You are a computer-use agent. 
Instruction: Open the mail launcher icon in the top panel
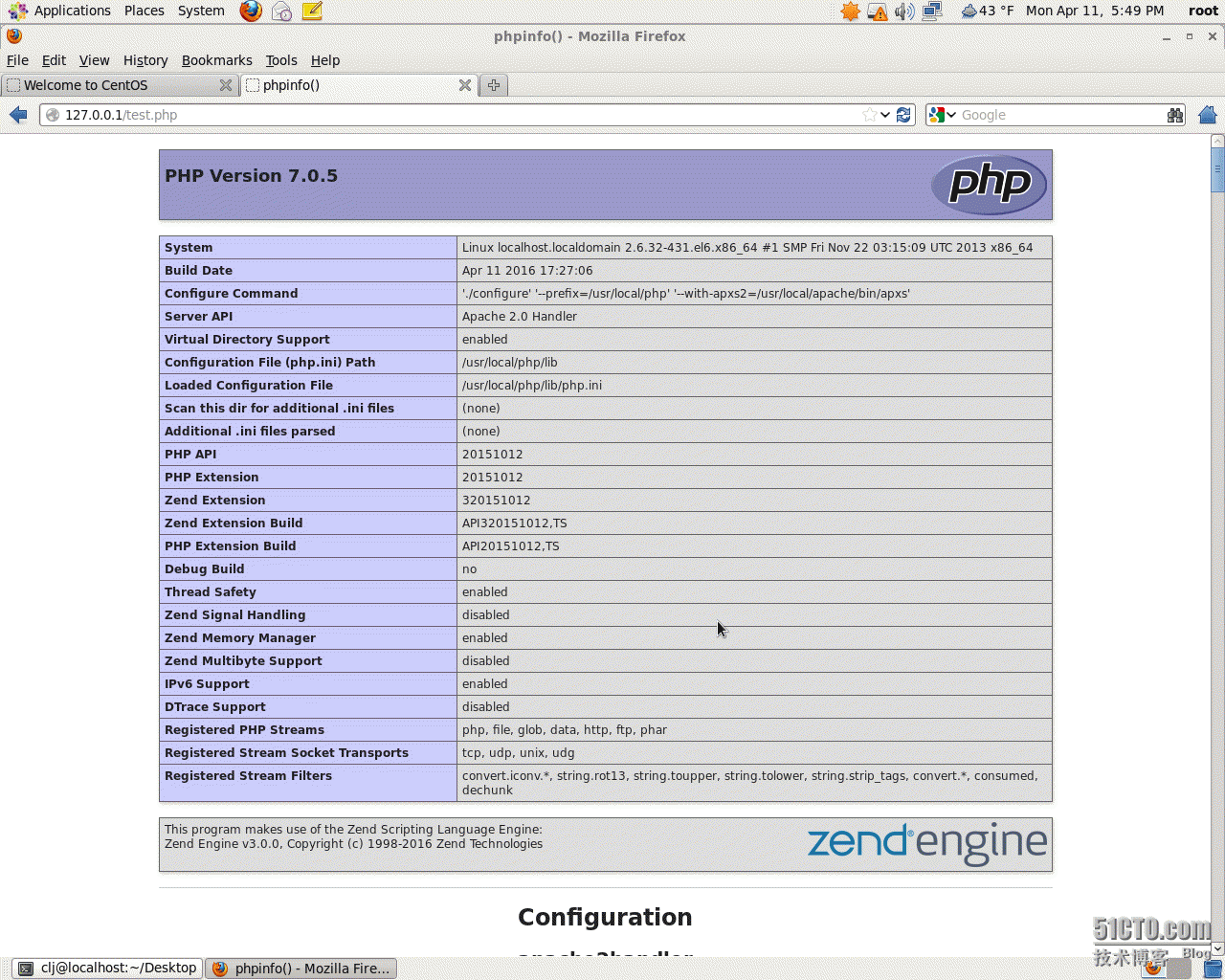click(281, 11)
